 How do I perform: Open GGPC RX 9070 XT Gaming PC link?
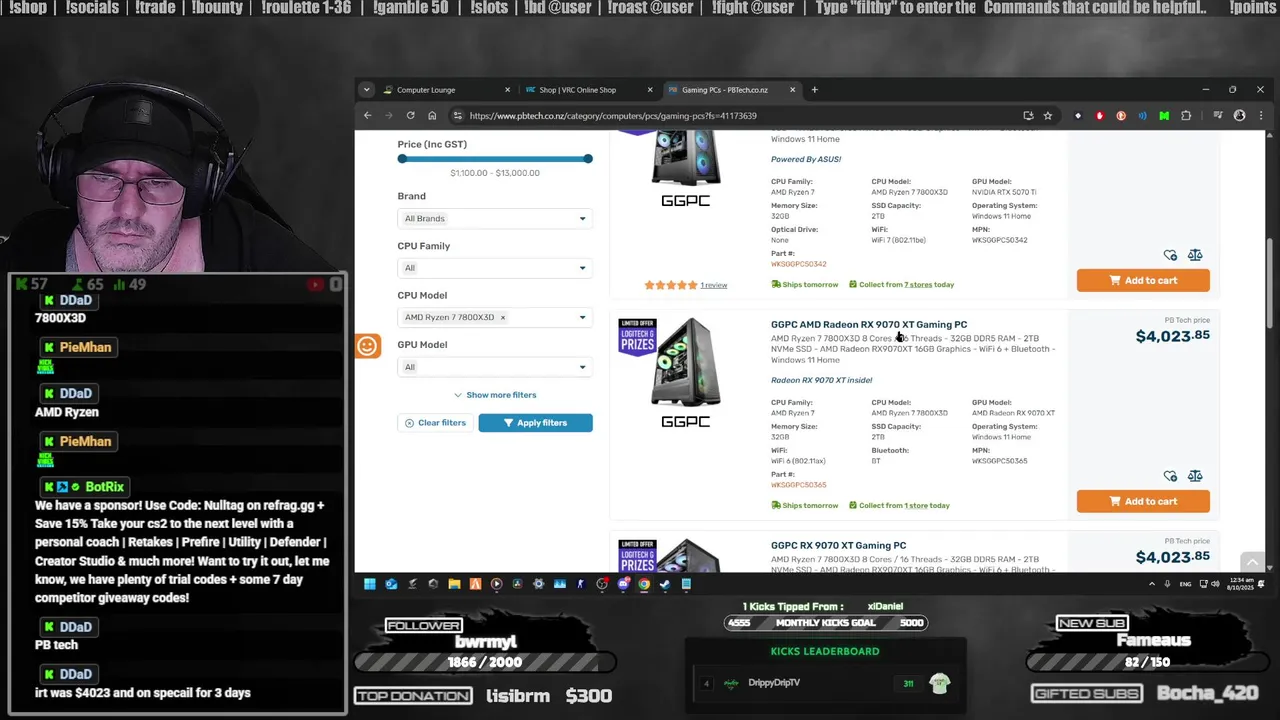[838, 545]
